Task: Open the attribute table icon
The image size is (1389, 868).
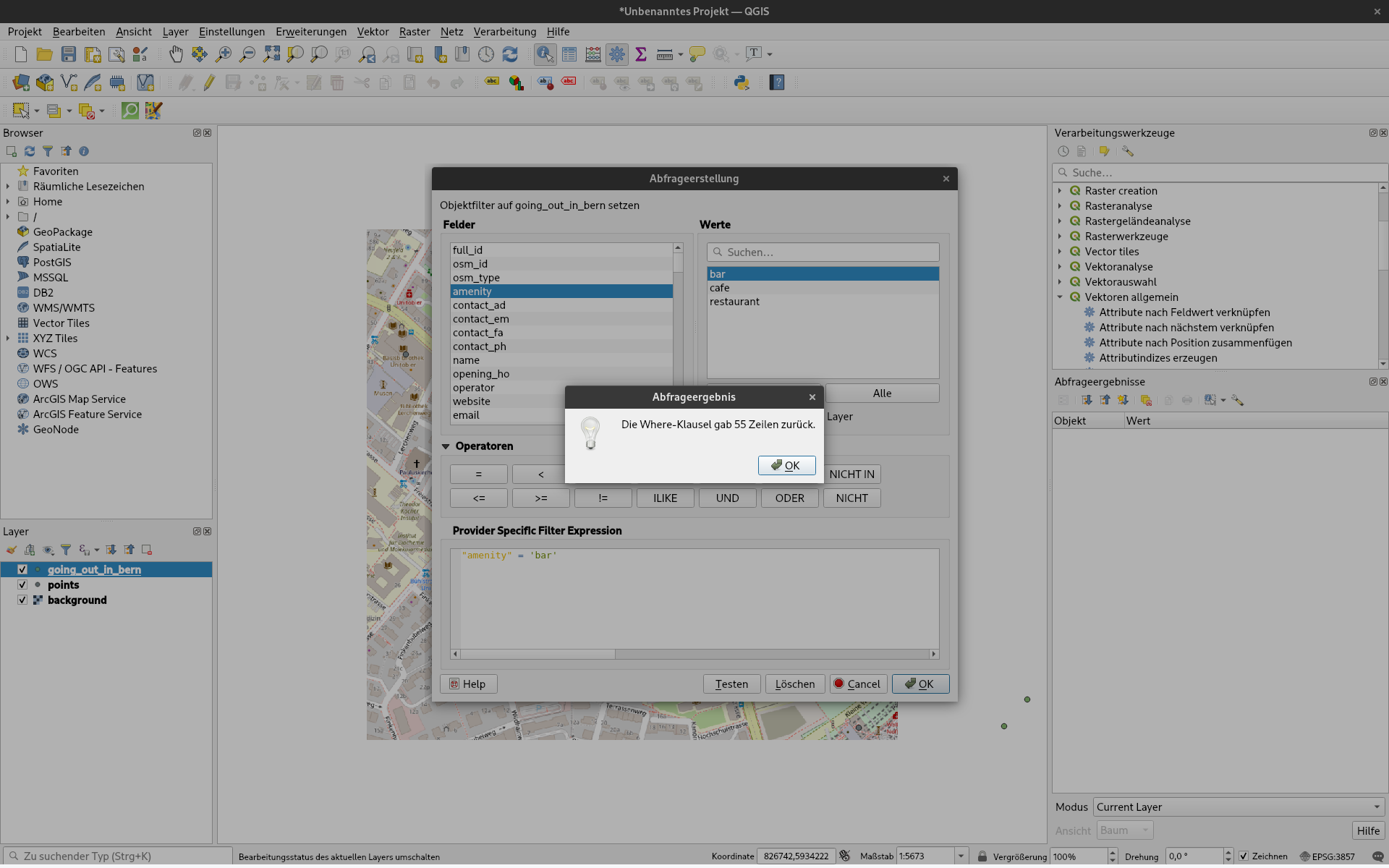Action: pyautogui.click(x=569, y=54)
